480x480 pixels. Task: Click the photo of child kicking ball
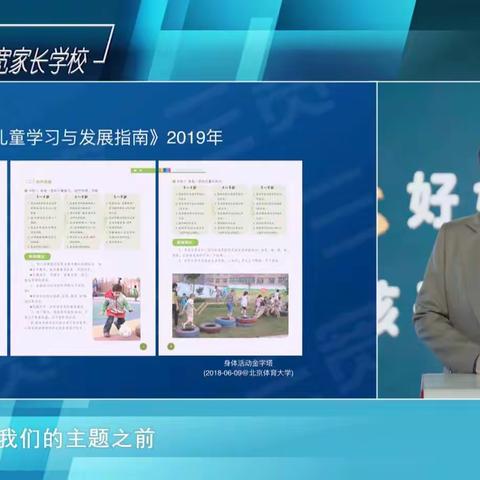point(116,308)
